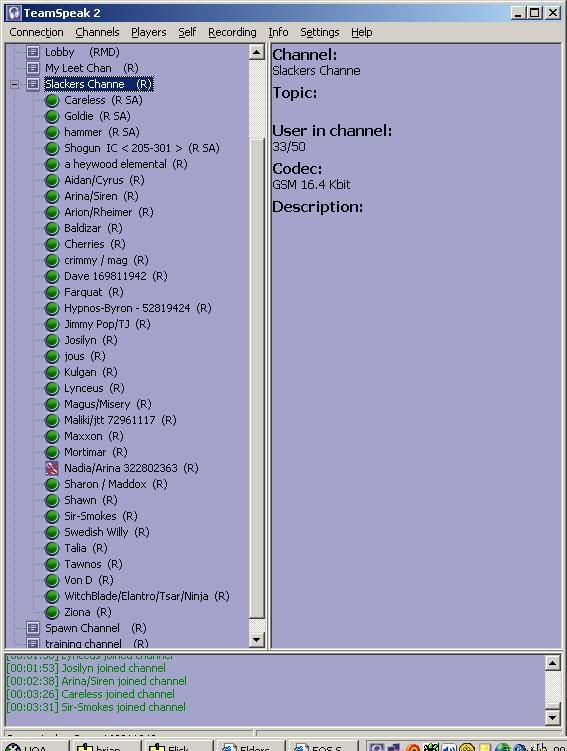Select user Sharon / Maddox

click(x=115, y=484)
